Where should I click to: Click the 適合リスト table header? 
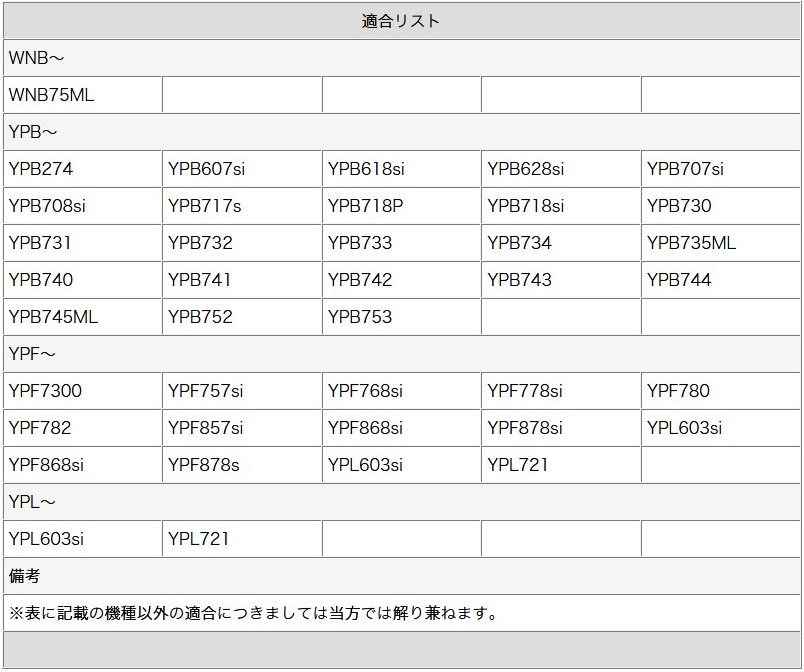[401, 21]
